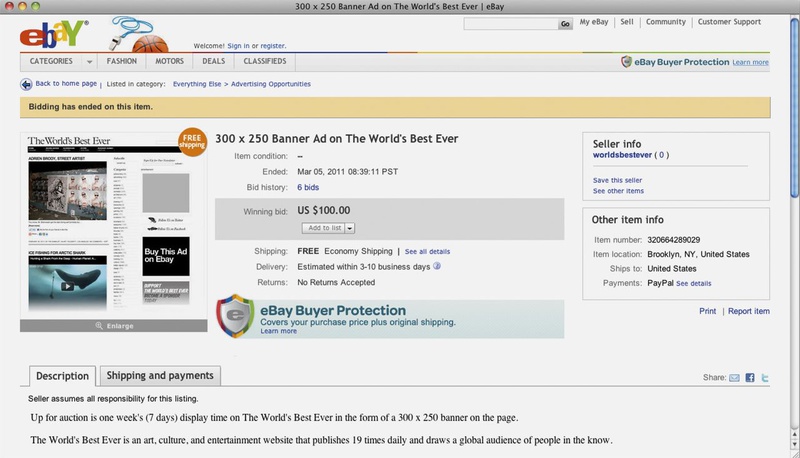
Task: Click PayPal See details link
Action: coord(693,284)
